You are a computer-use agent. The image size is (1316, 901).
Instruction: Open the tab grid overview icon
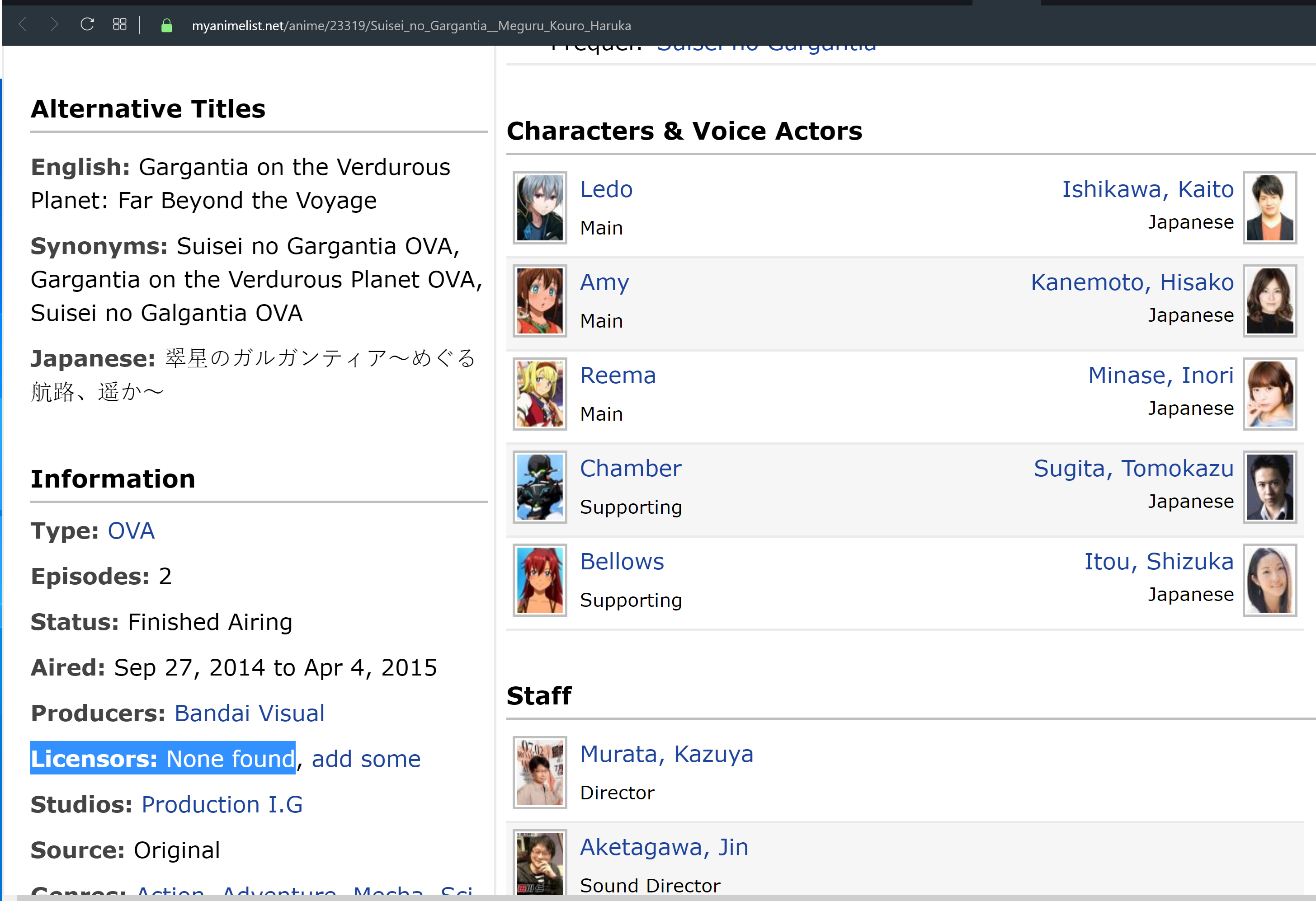tap(119, 24)
